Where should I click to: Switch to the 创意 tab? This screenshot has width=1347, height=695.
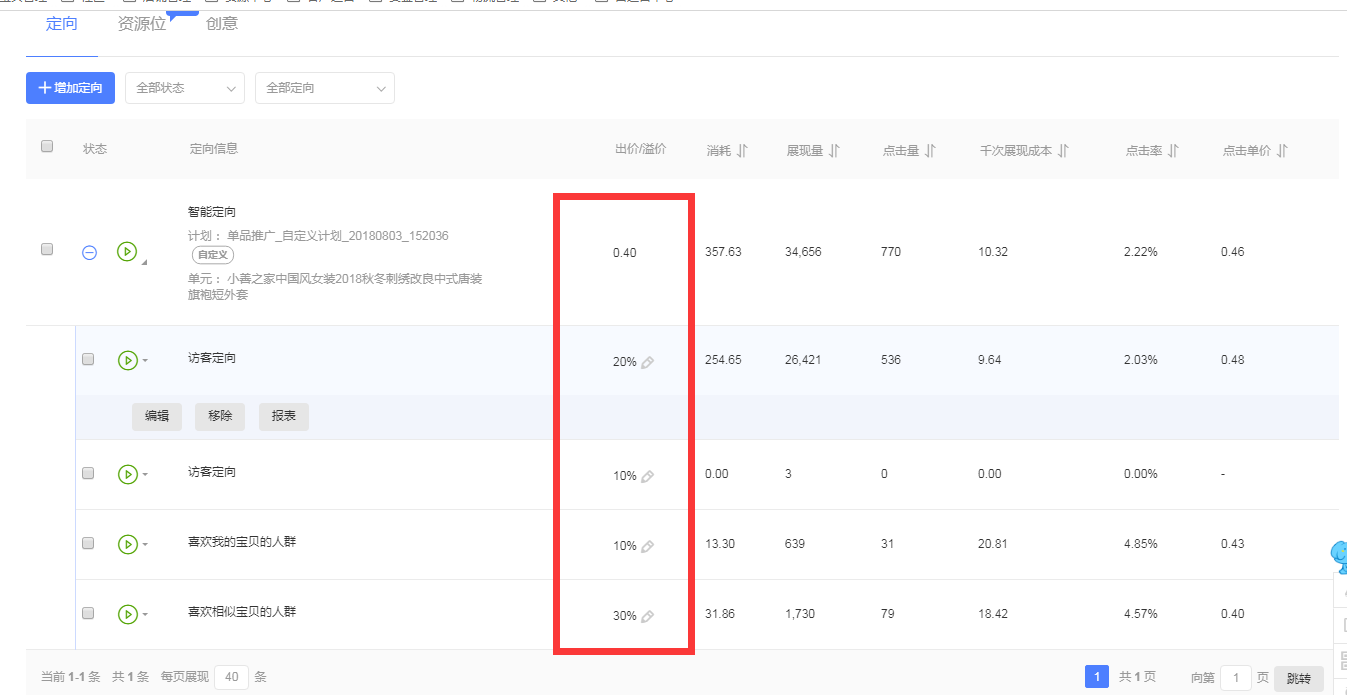click(x=222, y=23)
